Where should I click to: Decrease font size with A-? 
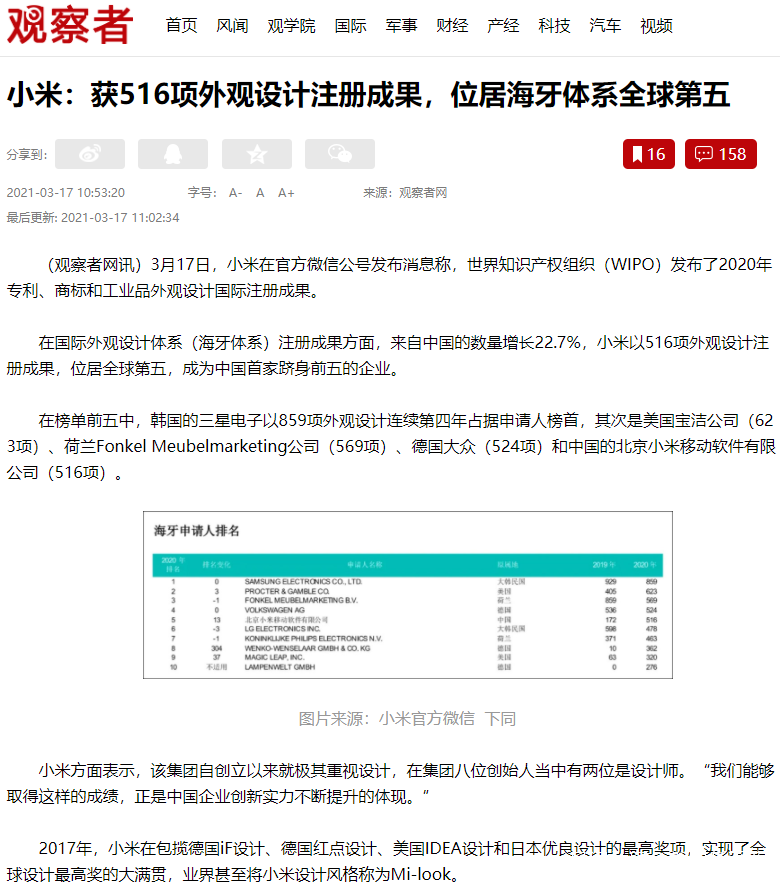point(235,193)
